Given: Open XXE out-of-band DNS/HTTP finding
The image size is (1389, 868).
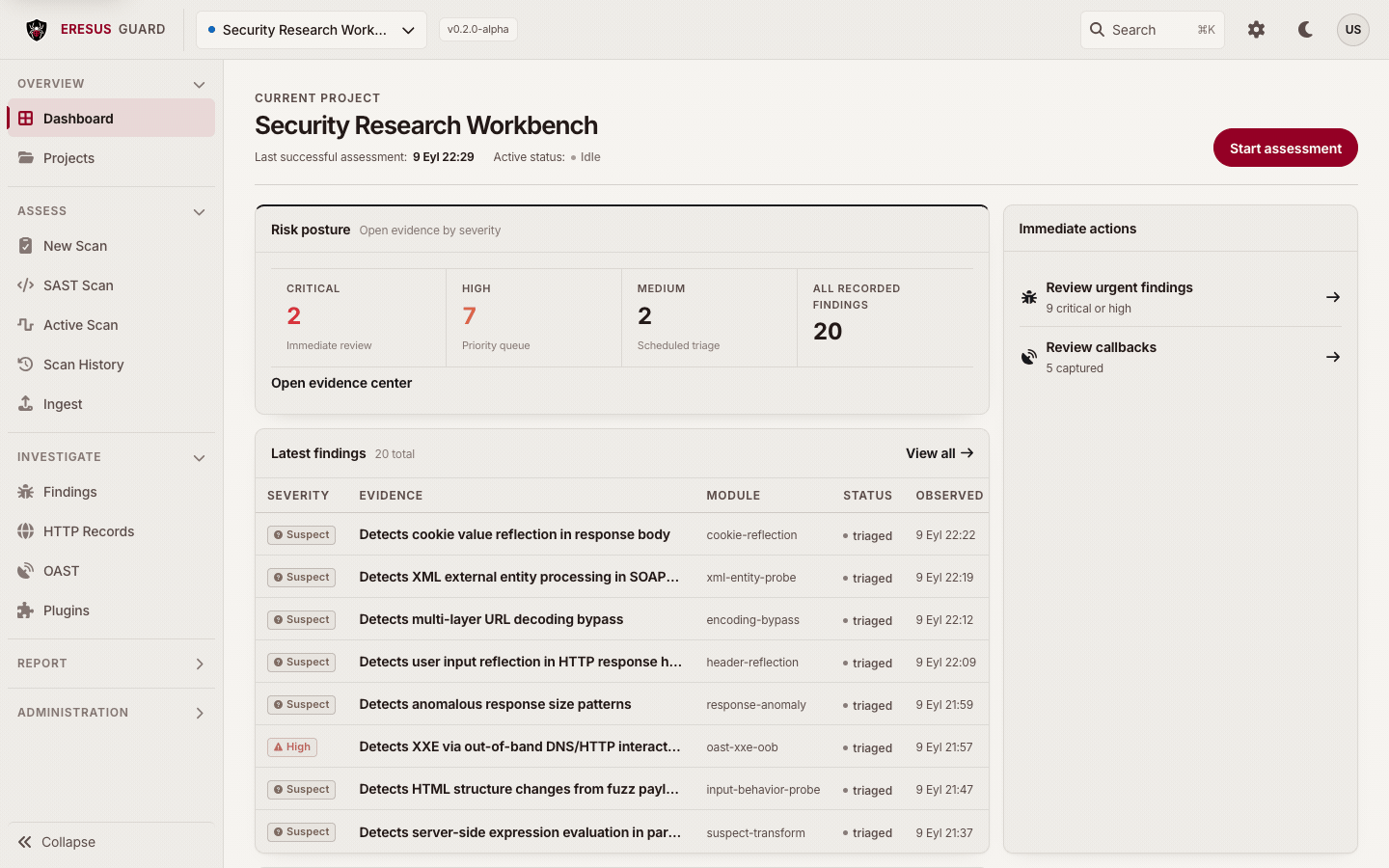Looking at the screenshot, I should 520,746.
